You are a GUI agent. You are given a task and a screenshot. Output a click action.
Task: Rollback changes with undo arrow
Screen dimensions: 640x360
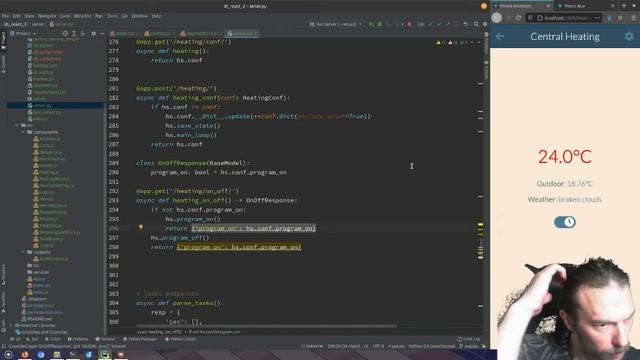coord(465,24)
